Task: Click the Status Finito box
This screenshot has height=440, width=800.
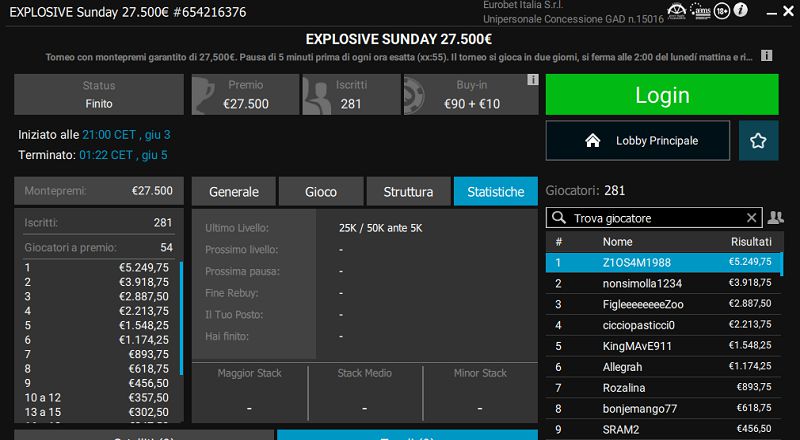Action: (x=99, y=94)
